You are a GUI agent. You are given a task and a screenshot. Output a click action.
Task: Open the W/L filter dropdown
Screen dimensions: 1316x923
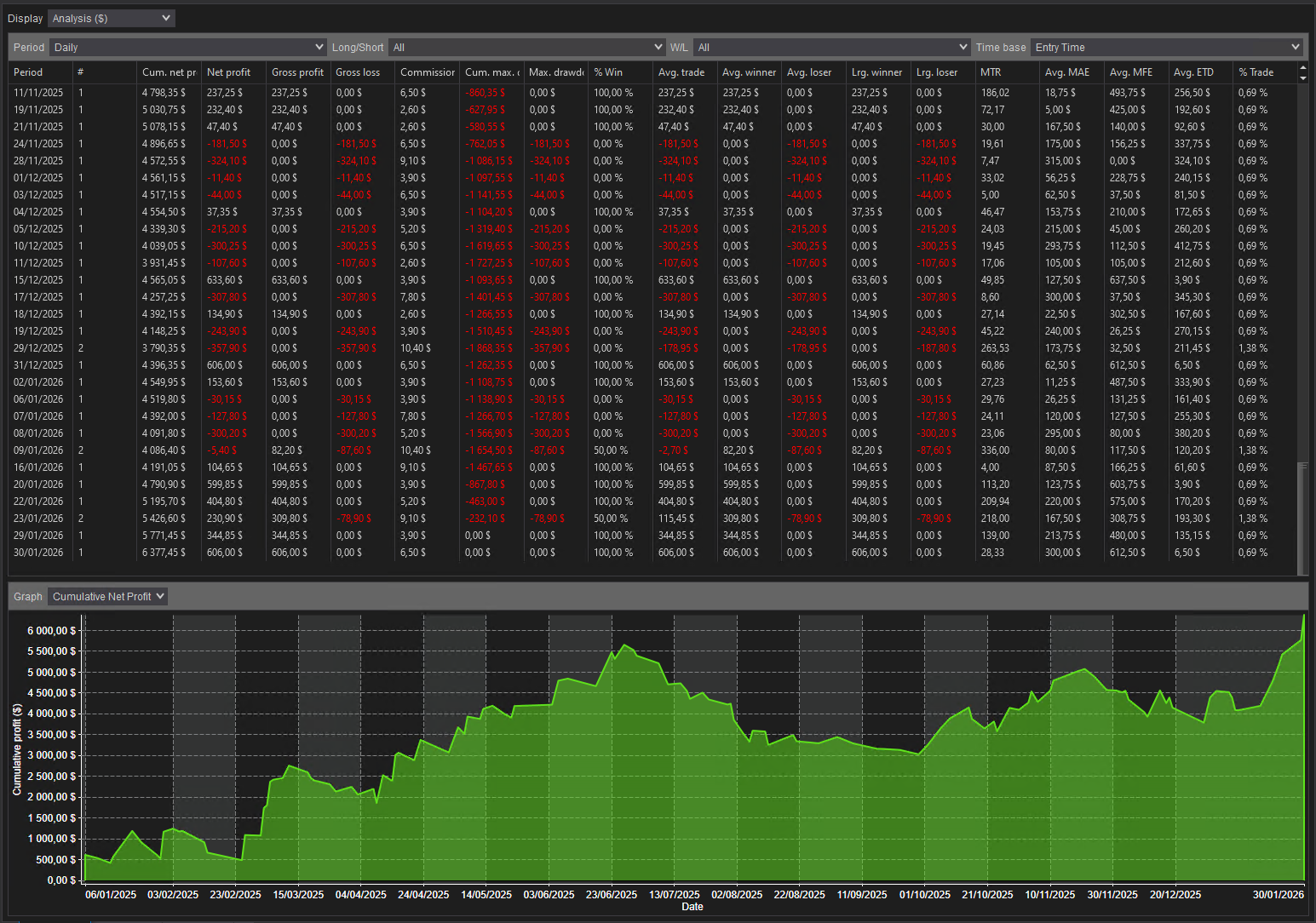[x=832, y=47]
